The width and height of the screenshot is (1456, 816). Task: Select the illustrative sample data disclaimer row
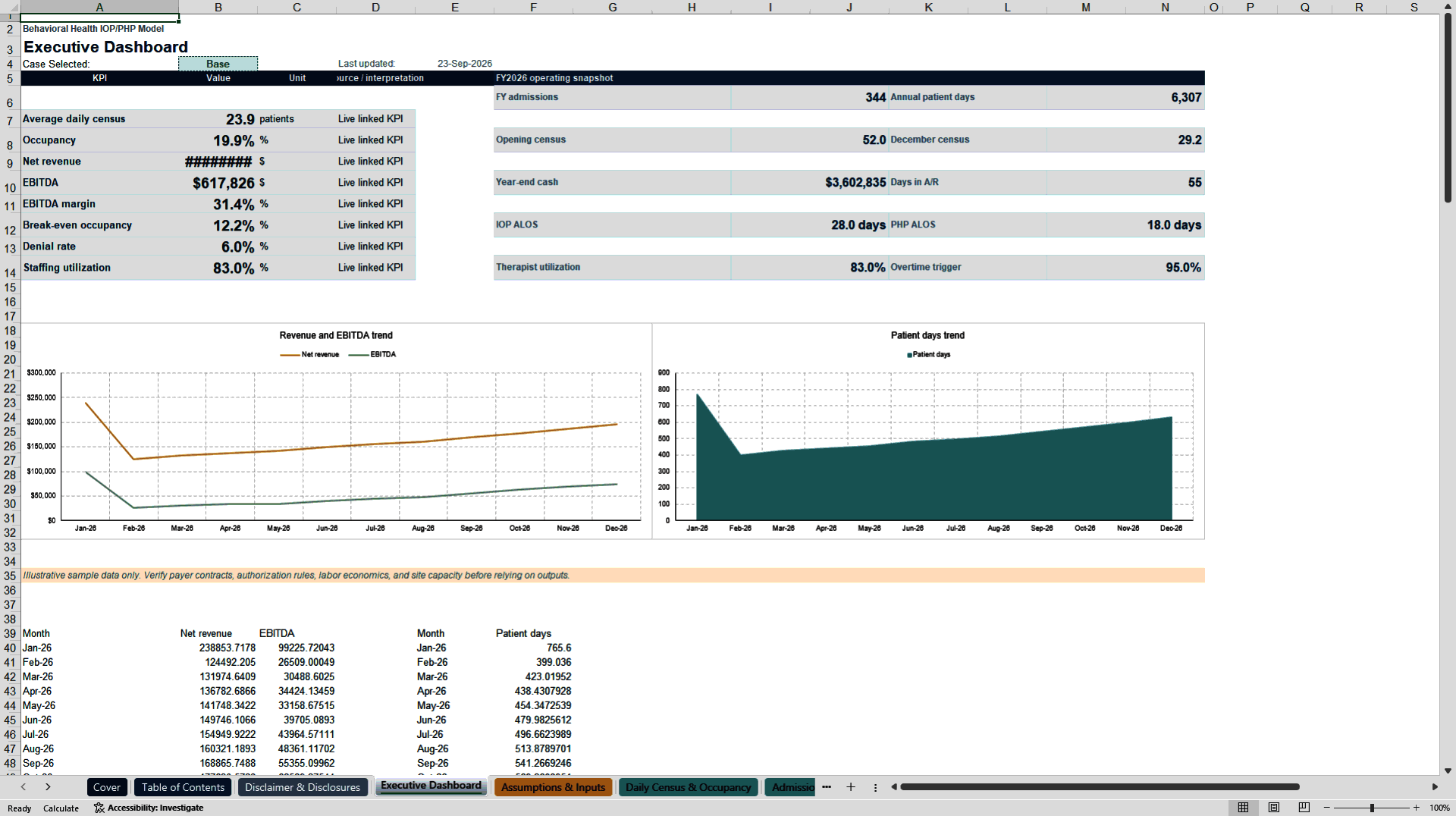coord(613,576)
